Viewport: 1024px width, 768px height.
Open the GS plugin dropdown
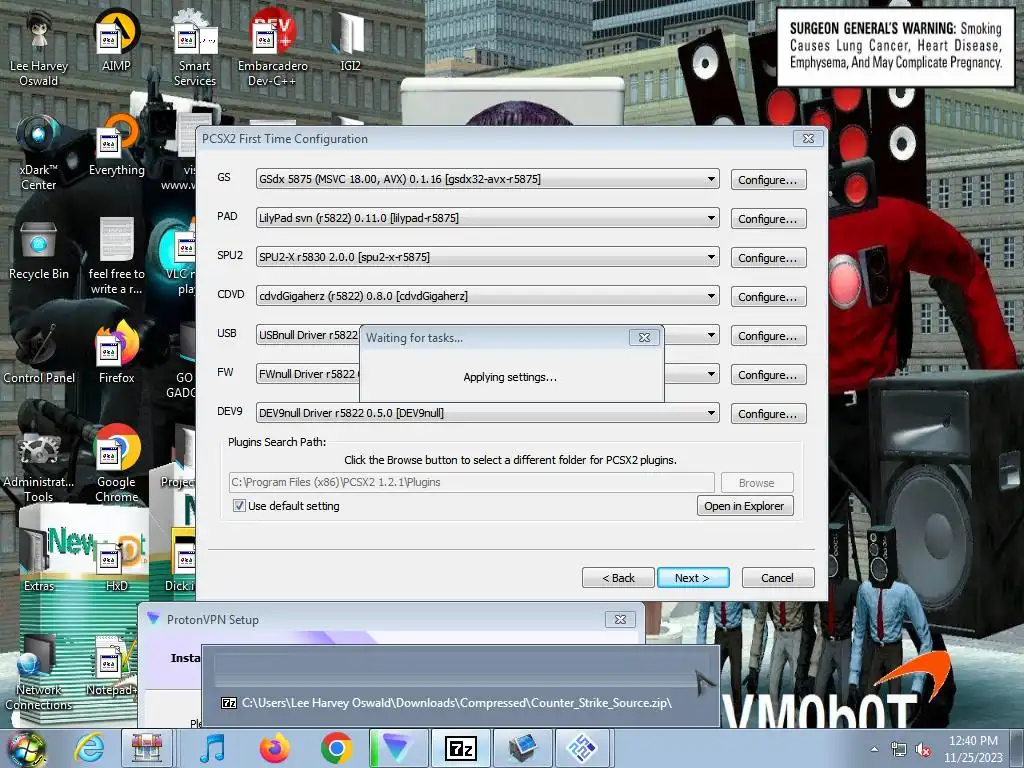[x=487, y=179]
